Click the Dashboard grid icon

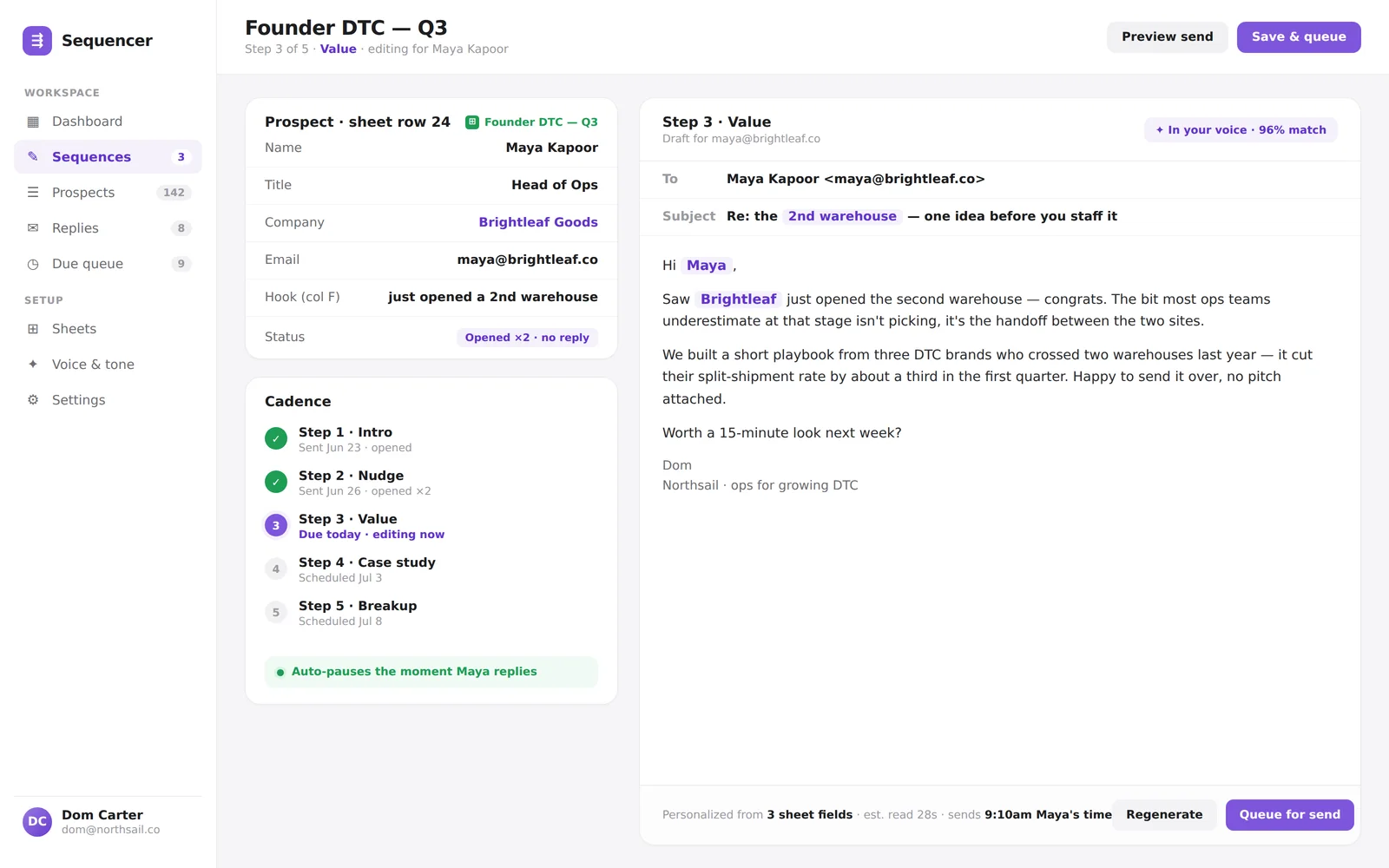click(x=33, y=122)
